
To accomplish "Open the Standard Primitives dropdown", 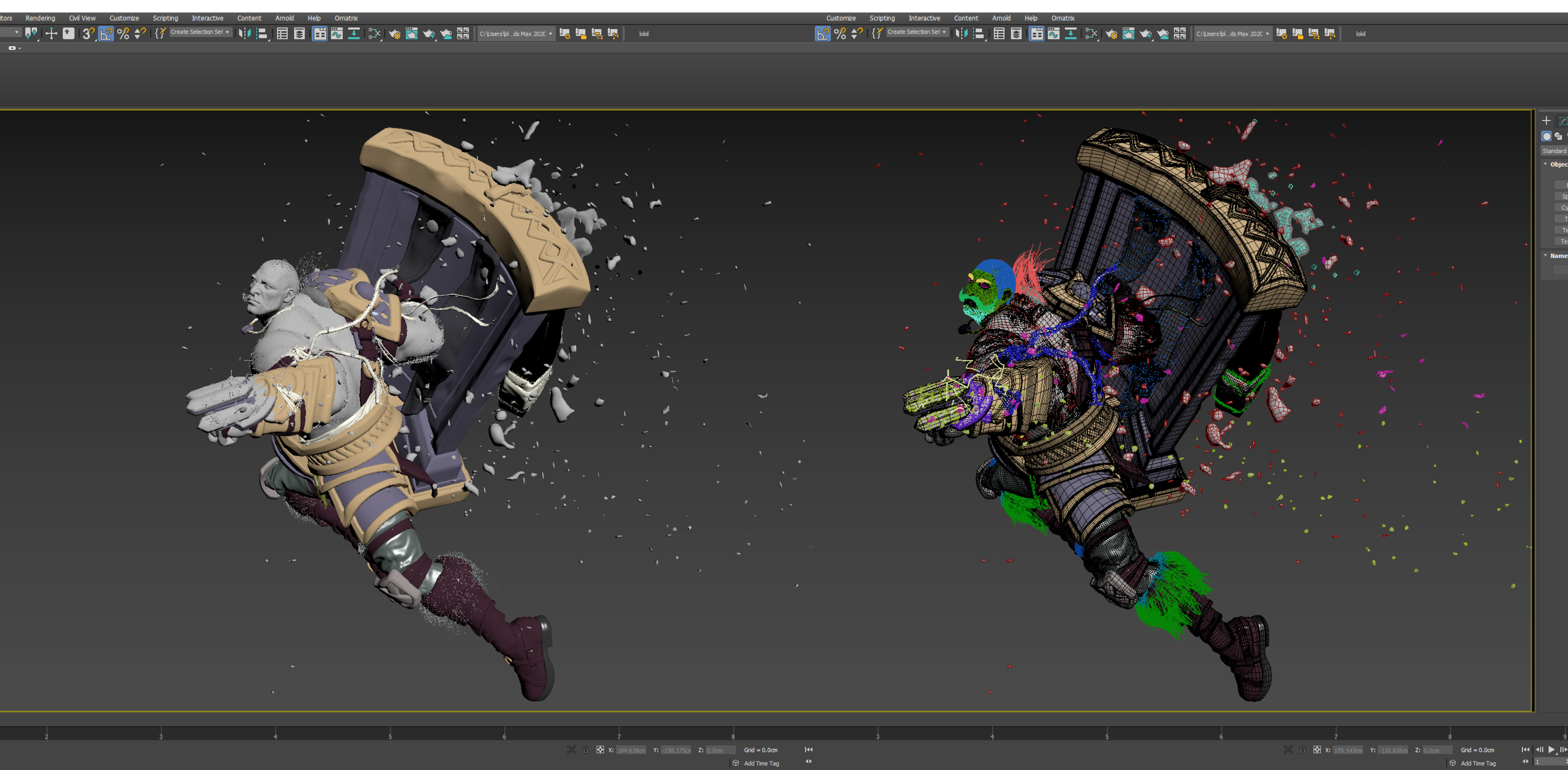I will point(1554,151).
